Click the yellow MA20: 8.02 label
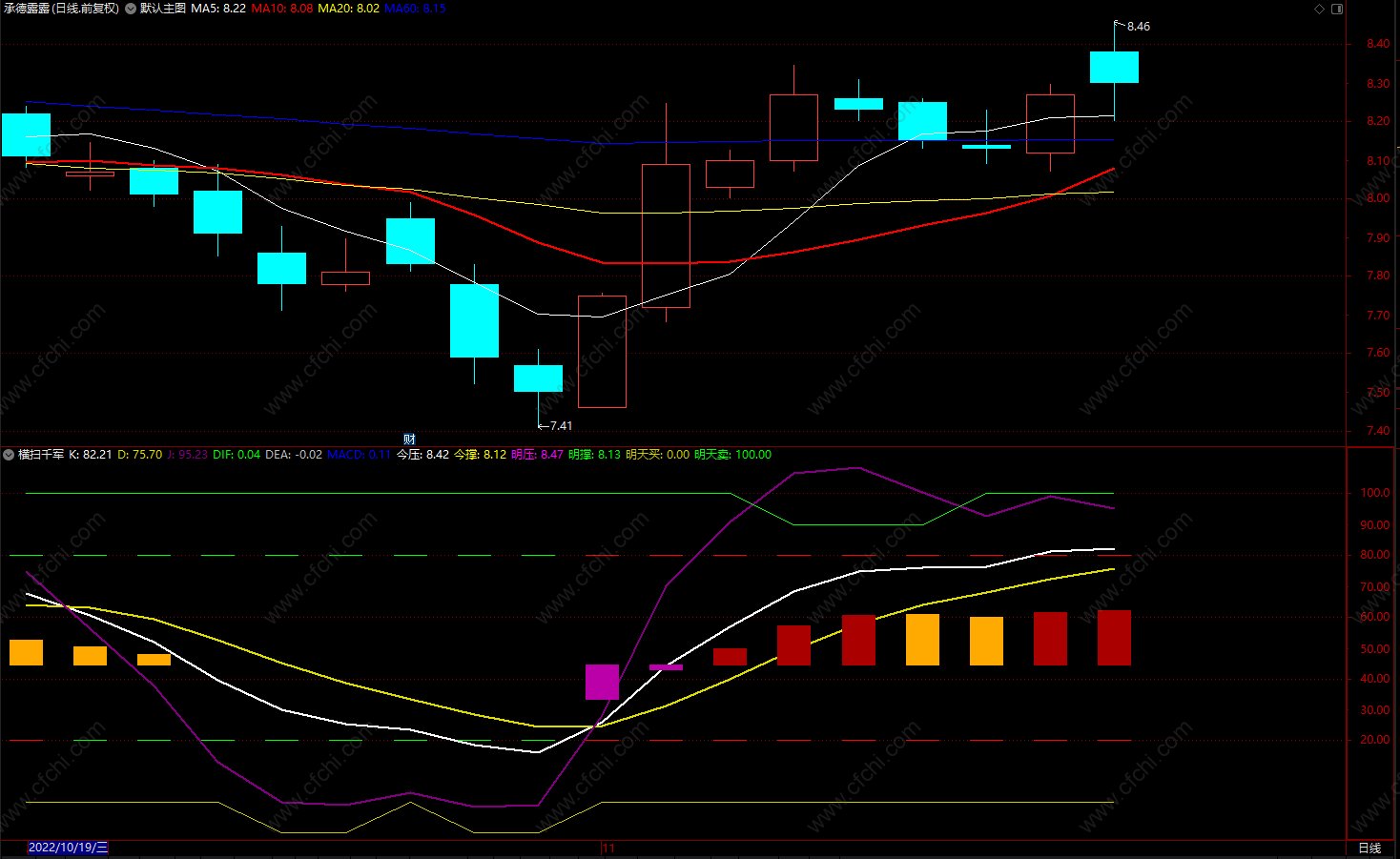Viewport: 1400px width, 859px height. point(348,9)
